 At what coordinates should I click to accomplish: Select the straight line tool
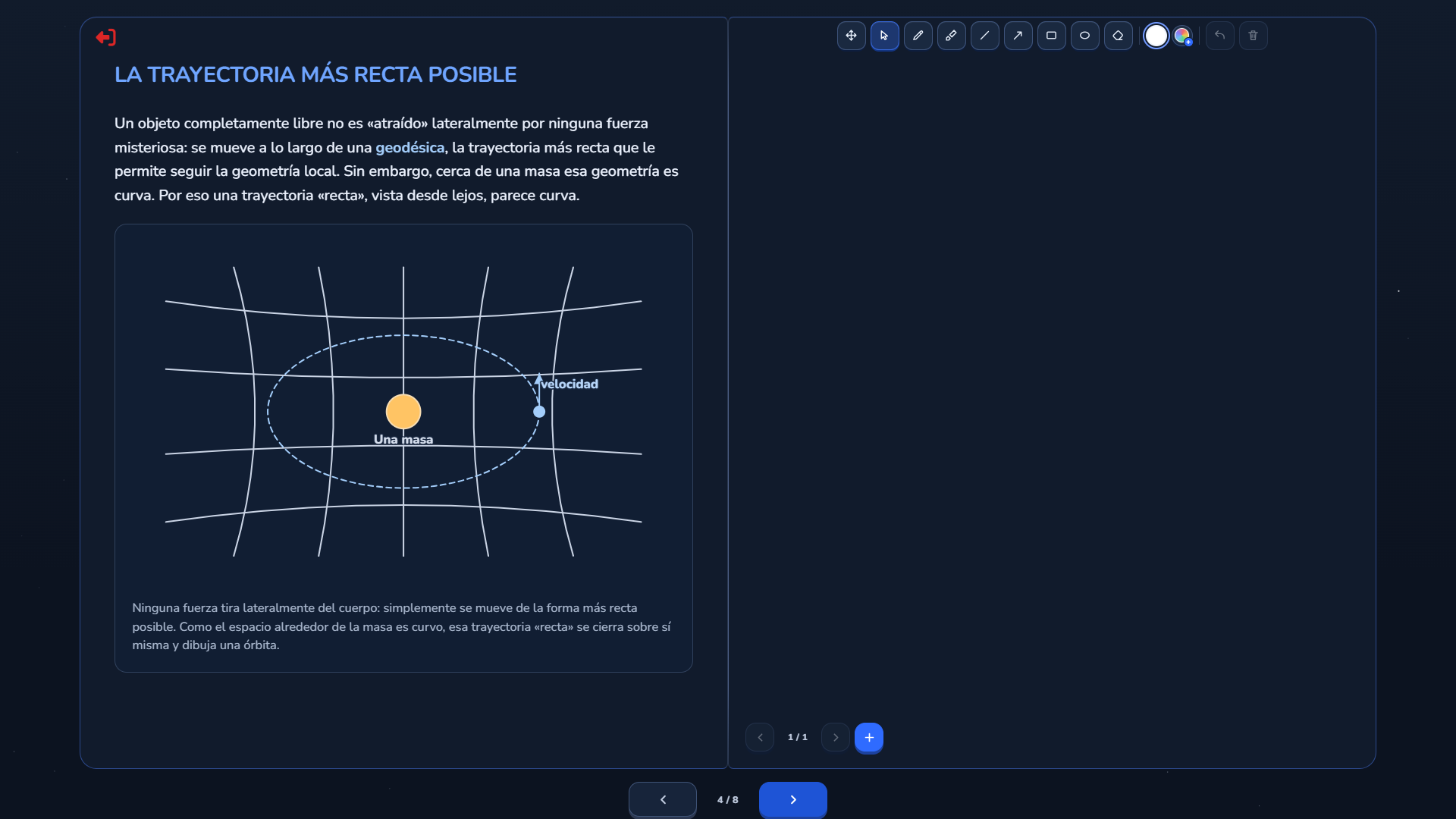[984, 36]
